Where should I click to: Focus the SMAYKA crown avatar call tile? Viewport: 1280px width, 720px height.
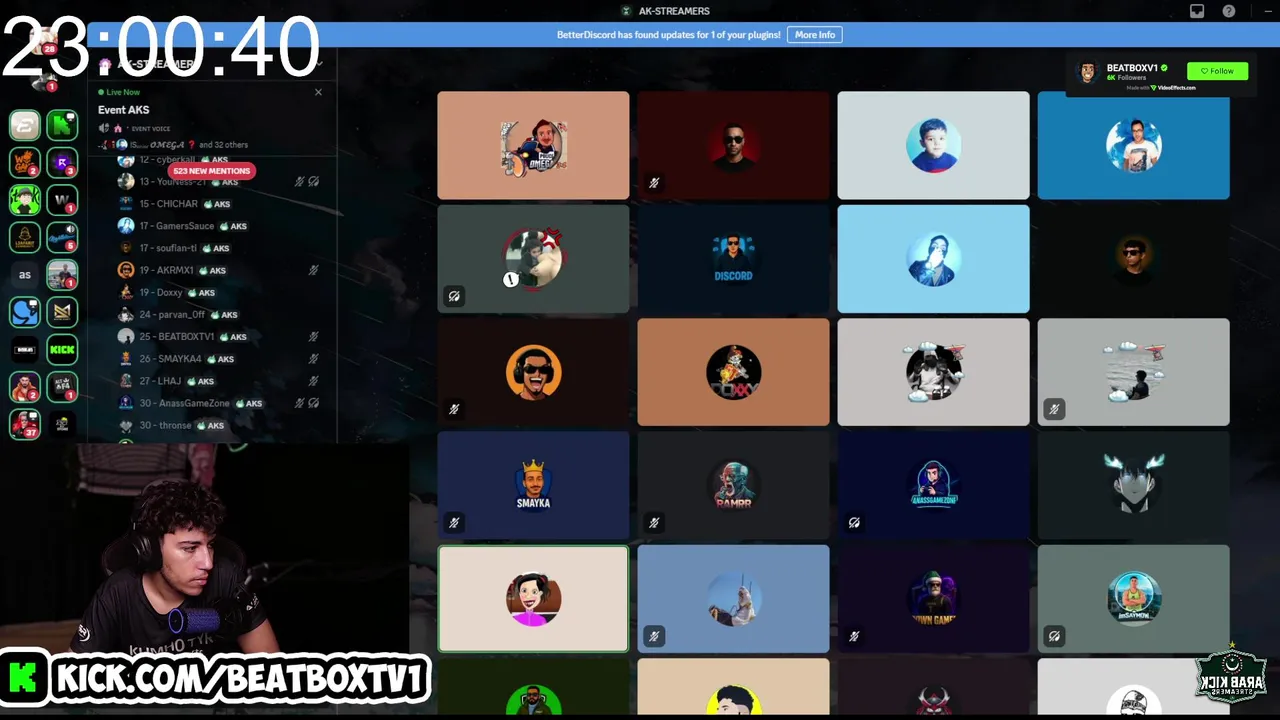(533, 485)
